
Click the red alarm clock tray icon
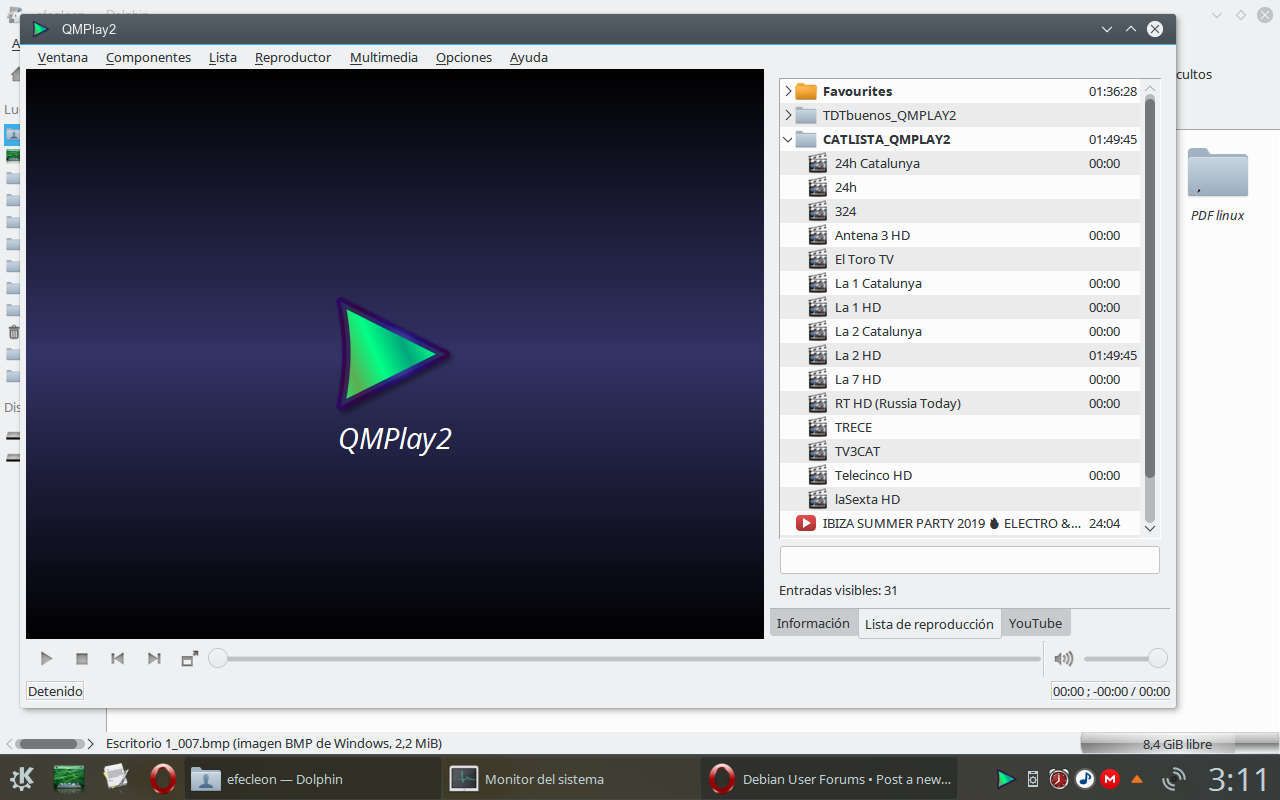pos(1059,778)
